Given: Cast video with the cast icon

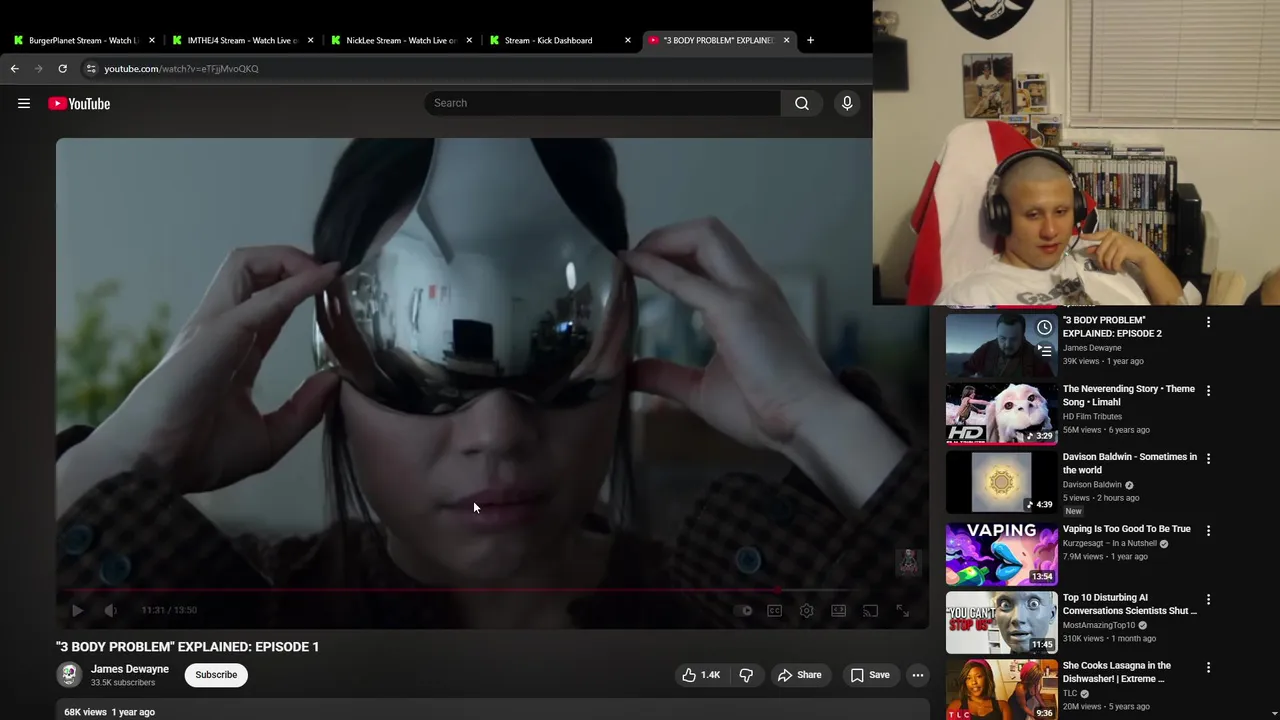Looking at the screenshot, I should pos(871,610).
